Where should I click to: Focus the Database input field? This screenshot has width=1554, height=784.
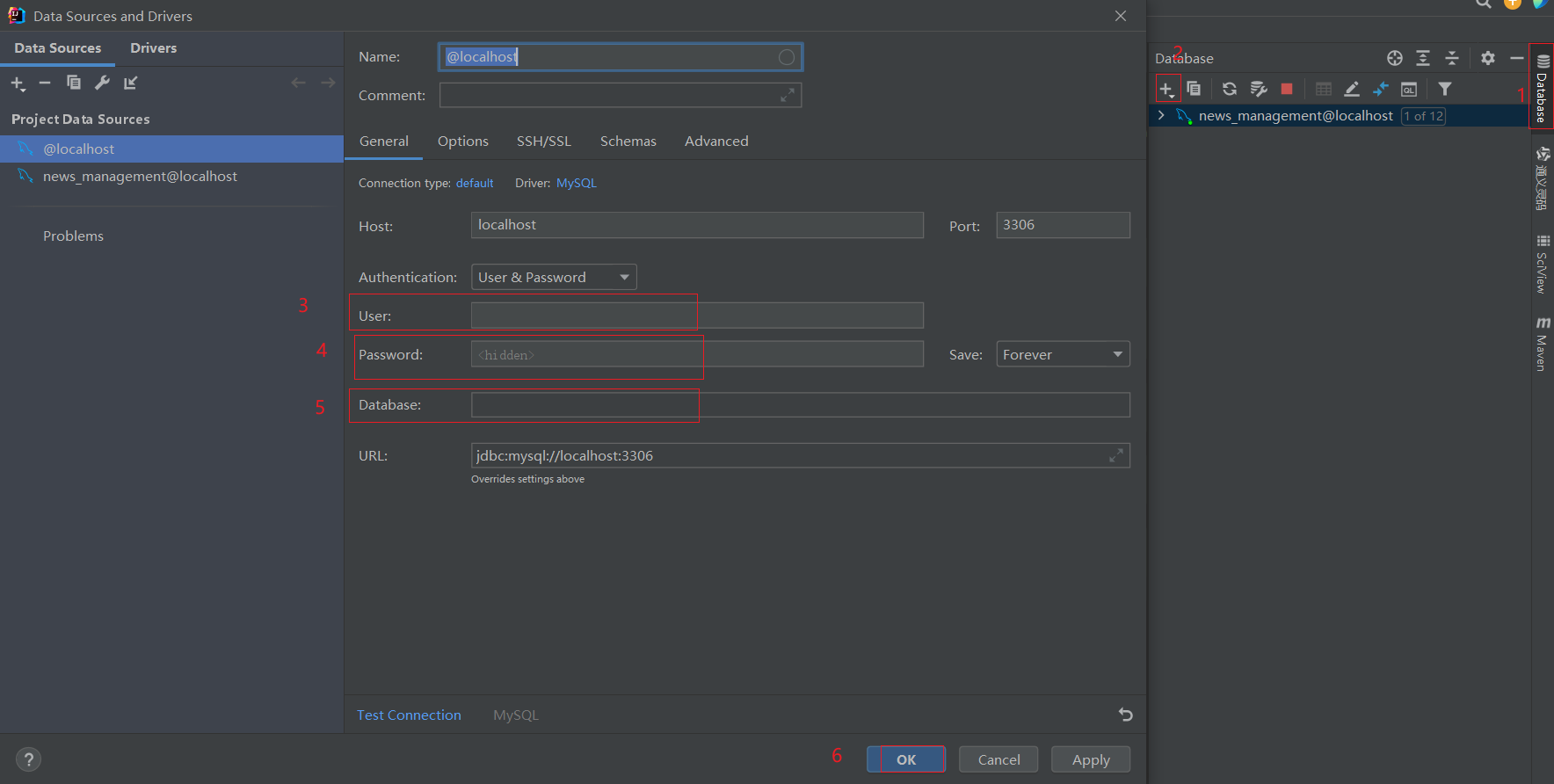tap(801, 405)
